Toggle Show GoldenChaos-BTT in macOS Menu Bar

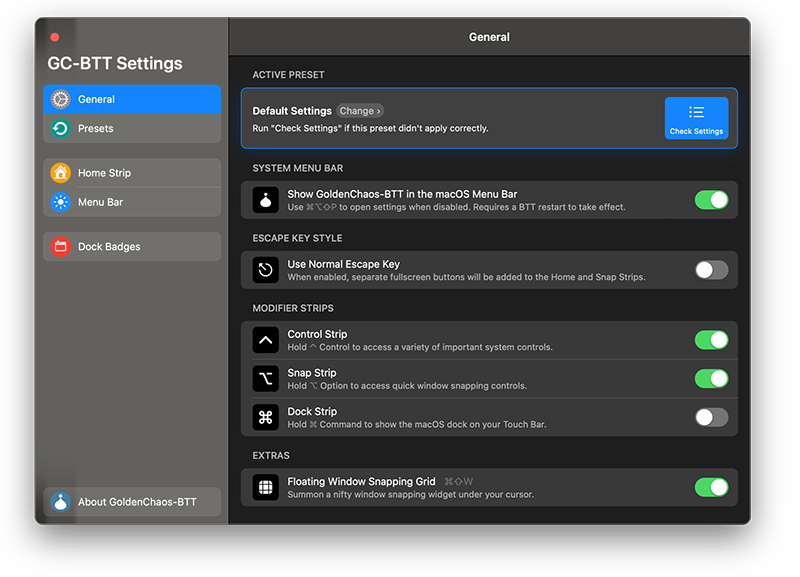(712, 200)
